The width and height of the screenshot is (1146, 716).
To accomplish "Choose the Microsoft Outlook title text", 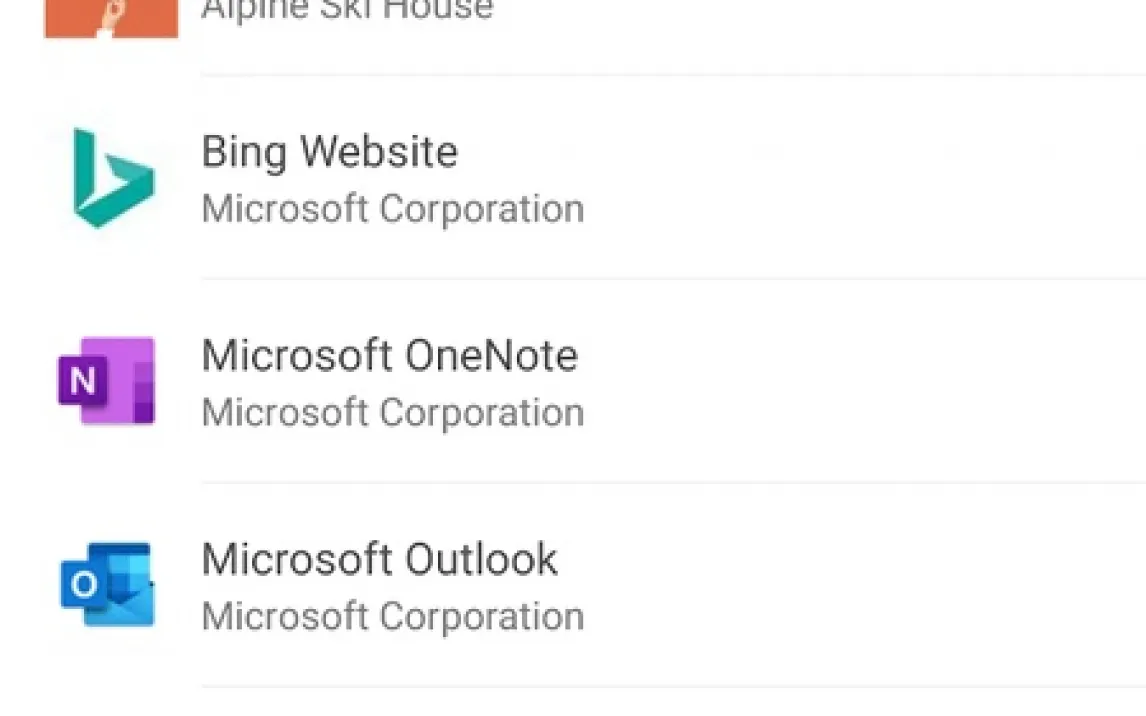I will pyautogui.click(x=379, y=559).
